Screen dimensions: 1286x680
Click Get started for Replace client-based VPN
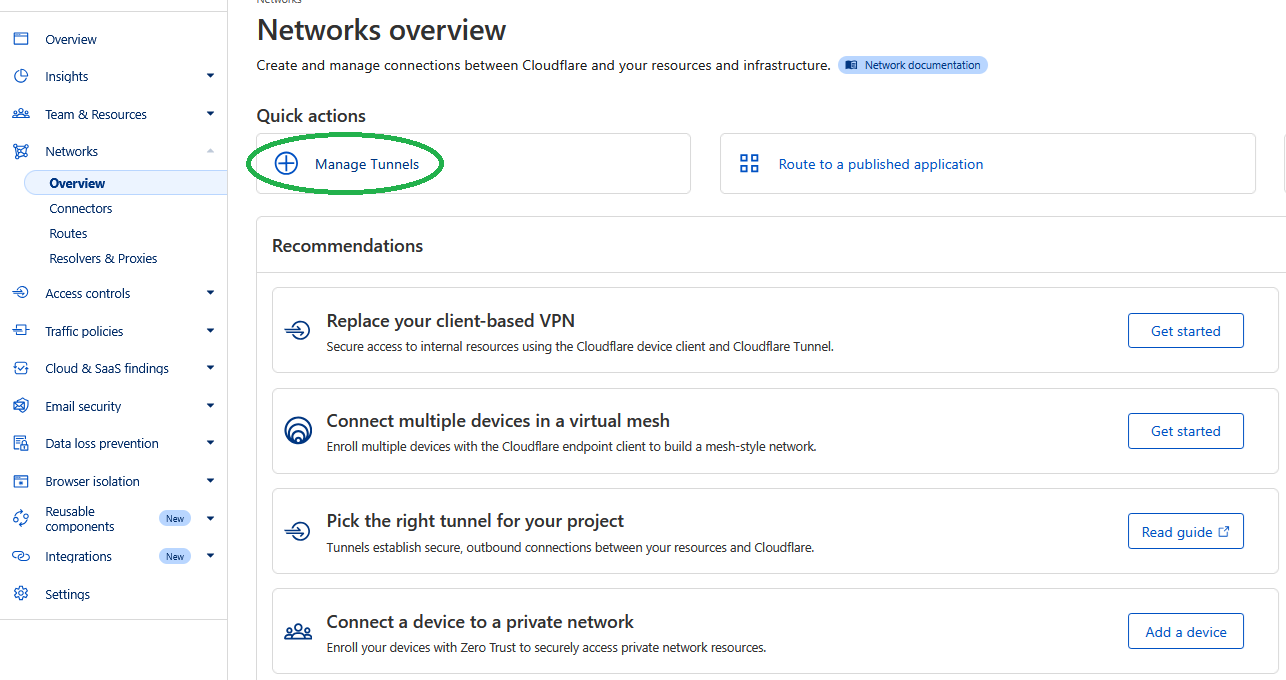(1185, 331)
